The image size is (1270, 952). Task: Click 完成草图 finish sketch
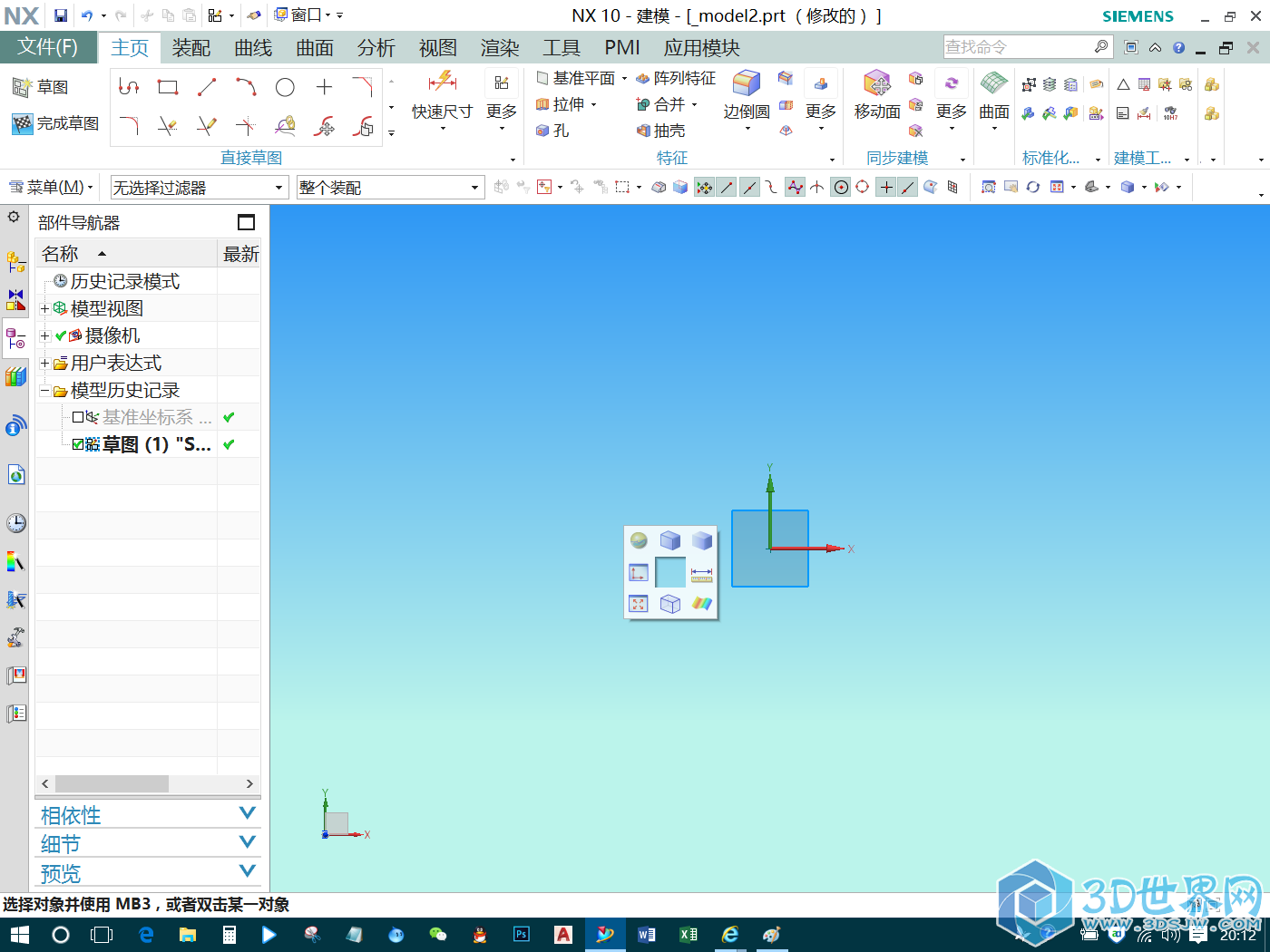click(55, 123)
